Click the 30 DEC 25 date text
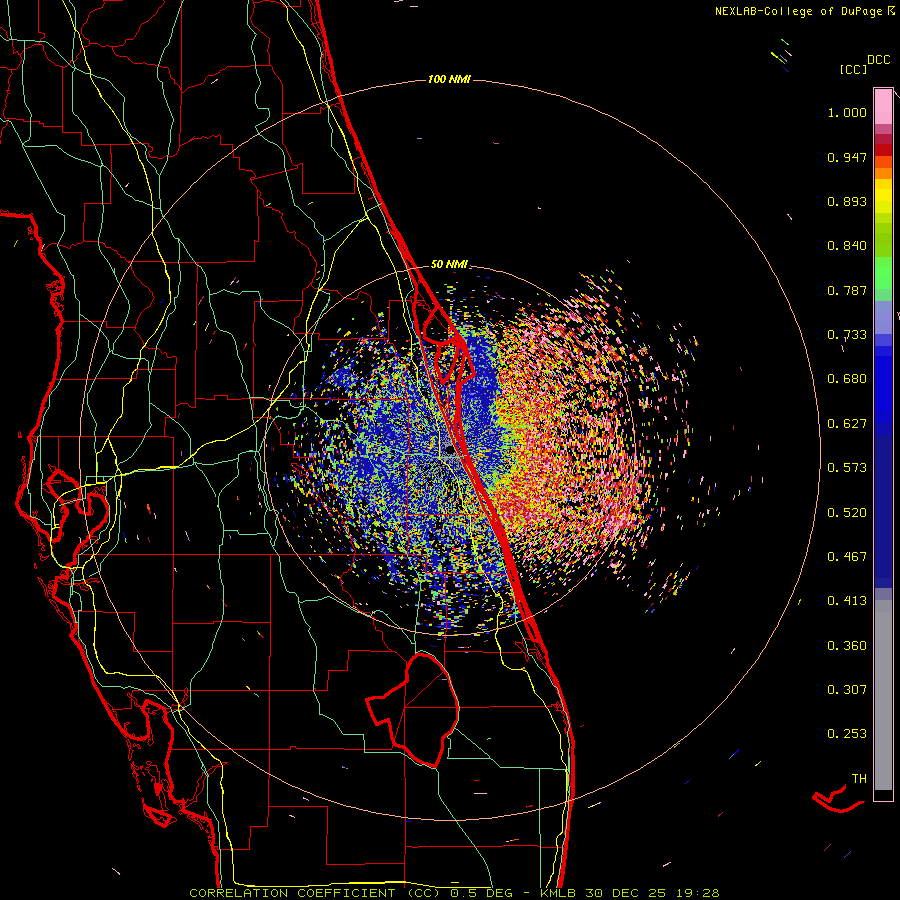Screen dimensions: 900x900 [626, 893]
